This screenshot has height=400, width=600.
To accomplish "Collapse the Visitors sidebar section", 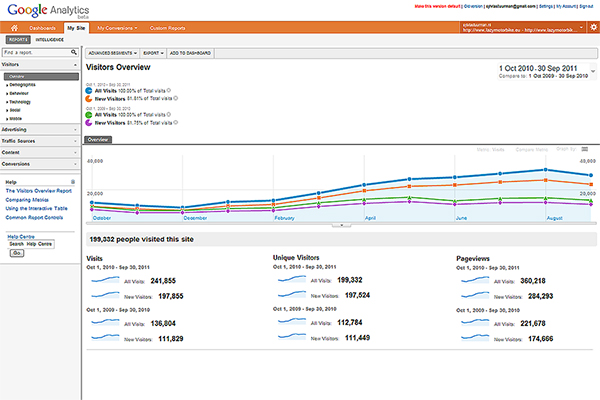I will pos(75,65).
